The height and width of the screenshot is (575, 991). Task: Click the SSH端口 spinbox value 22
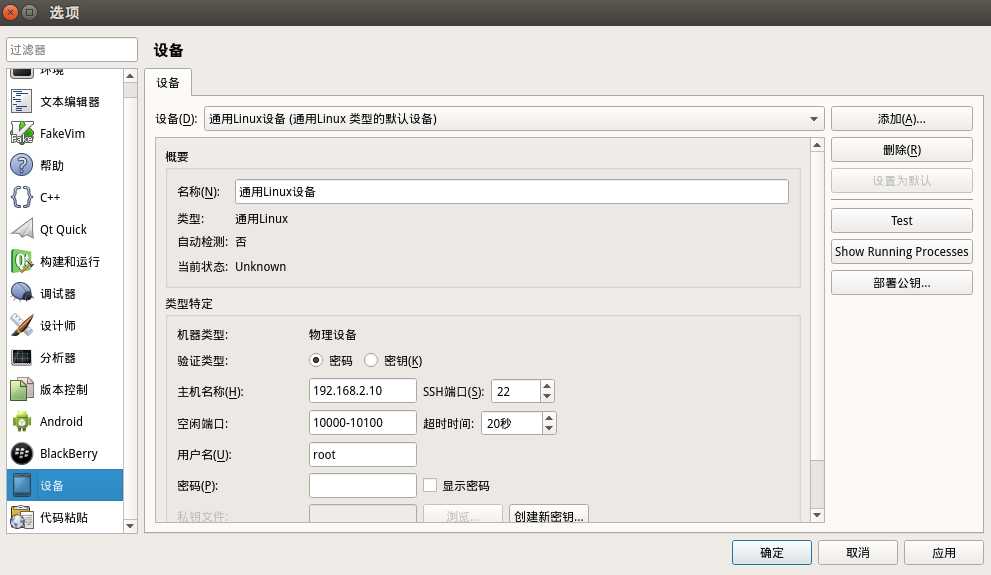[x=516, y=391]
